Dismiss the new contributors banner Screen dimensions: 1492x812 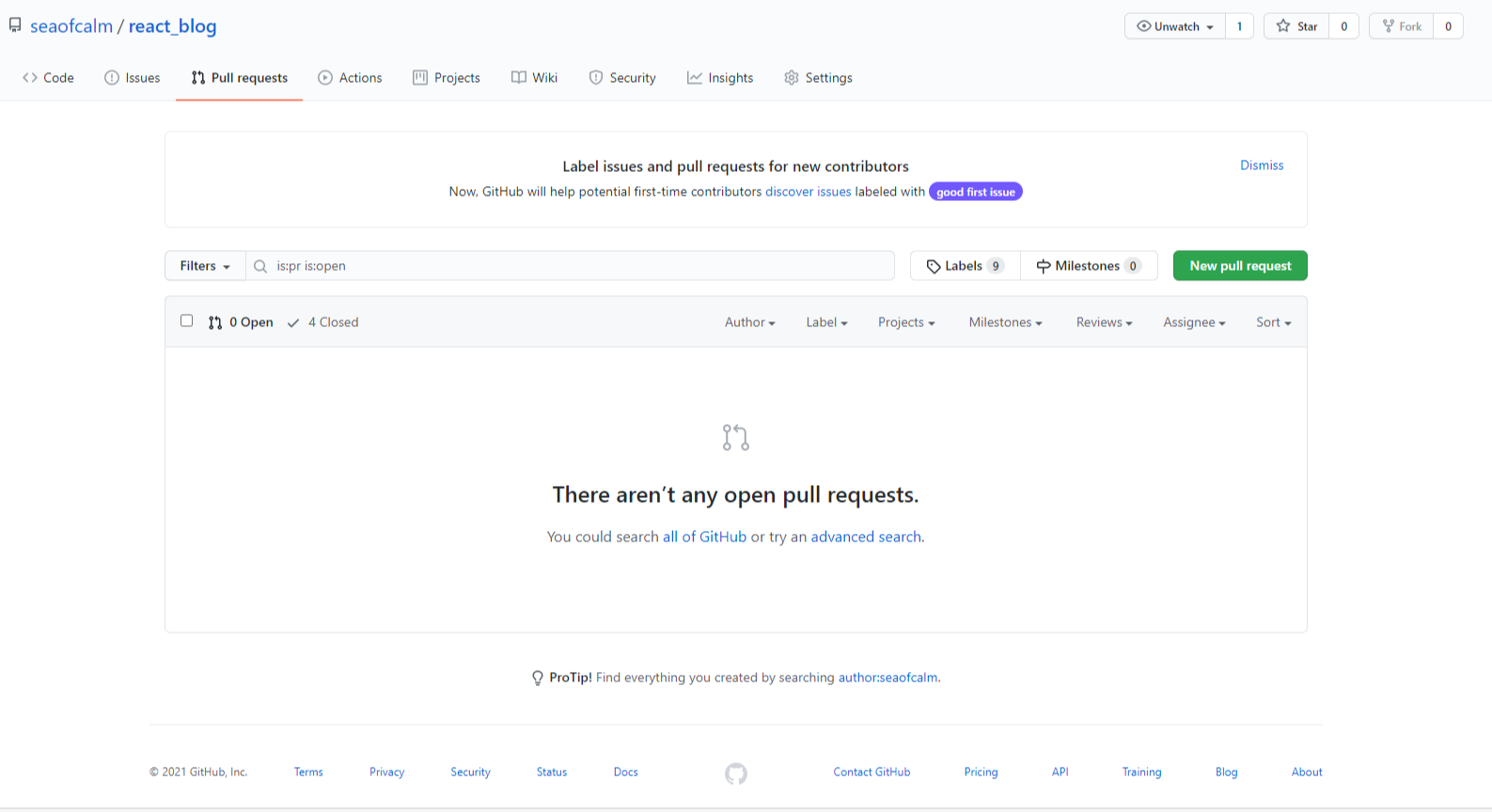click(1262, 165)
